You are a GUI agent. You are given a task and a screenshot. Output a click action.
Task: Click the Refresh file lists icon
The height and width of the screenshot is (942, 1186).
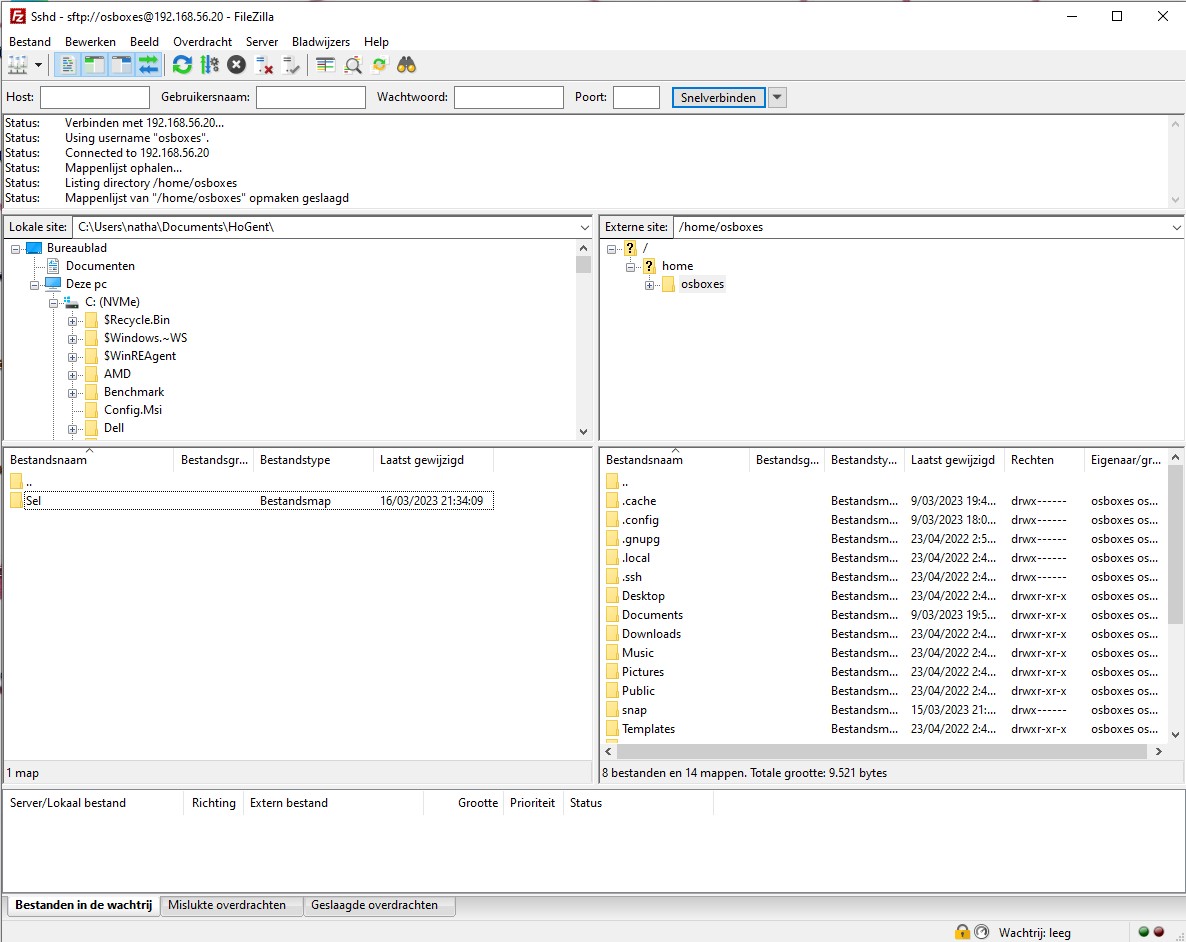coord(182,65)
